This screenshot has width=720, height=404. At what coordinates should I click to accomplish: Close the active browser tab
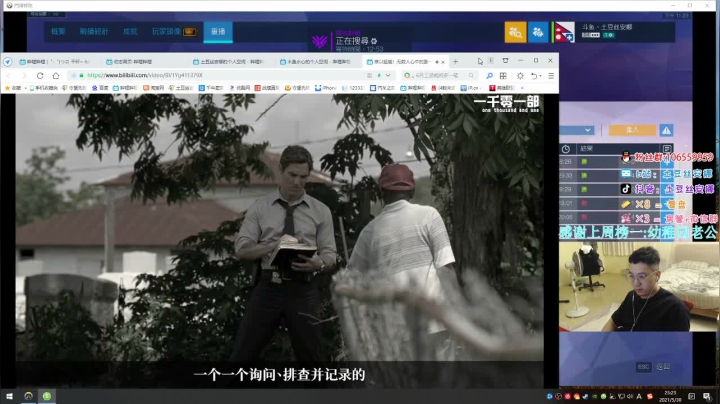(443, 62)
